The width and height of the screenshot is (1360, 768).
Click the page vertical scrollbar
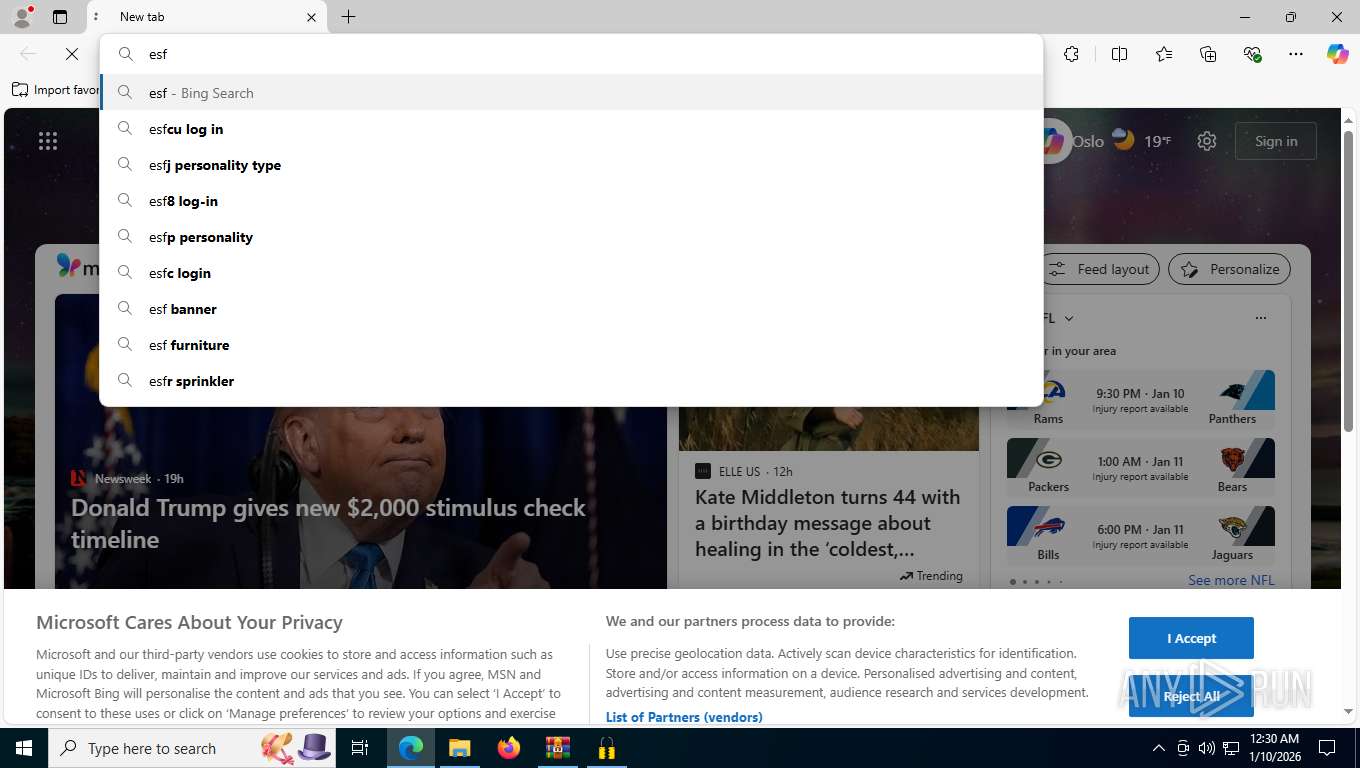click(x=1348, y=280)
